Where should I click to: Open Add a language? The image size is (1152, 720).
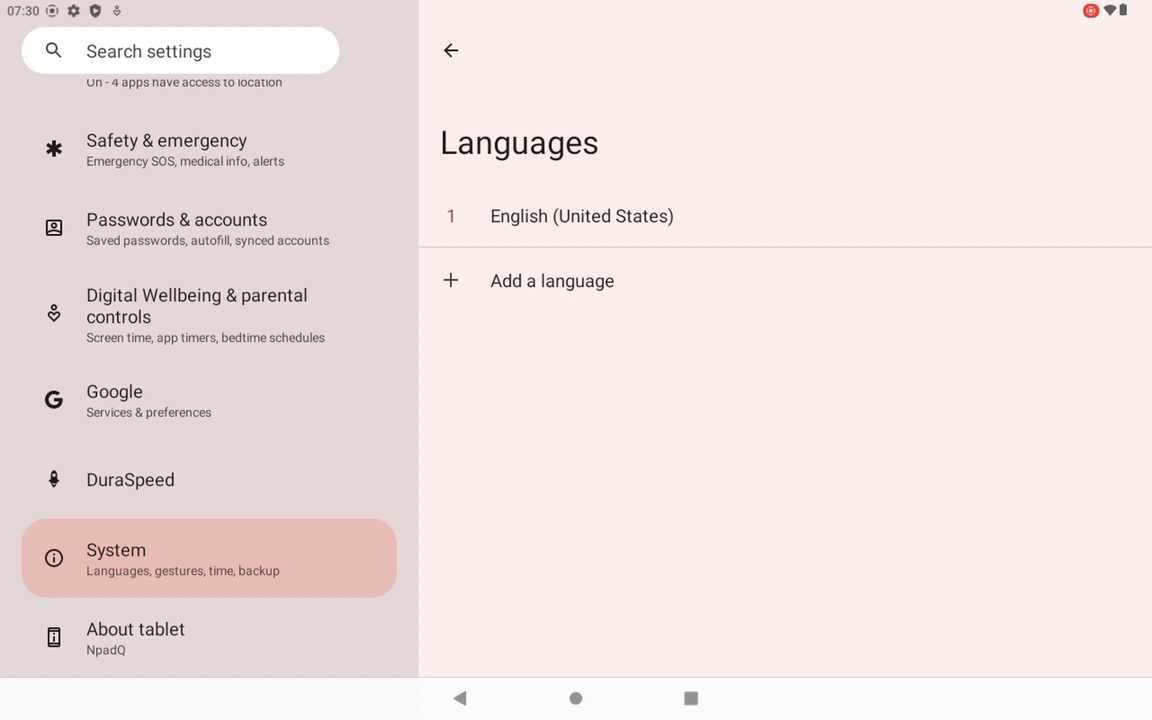[552, 280]
